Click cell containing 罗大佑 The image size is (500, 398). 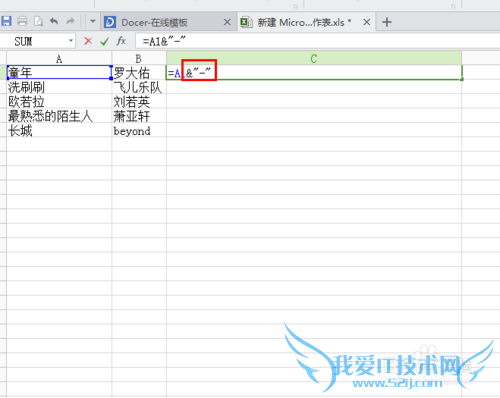tap(139, 73)
